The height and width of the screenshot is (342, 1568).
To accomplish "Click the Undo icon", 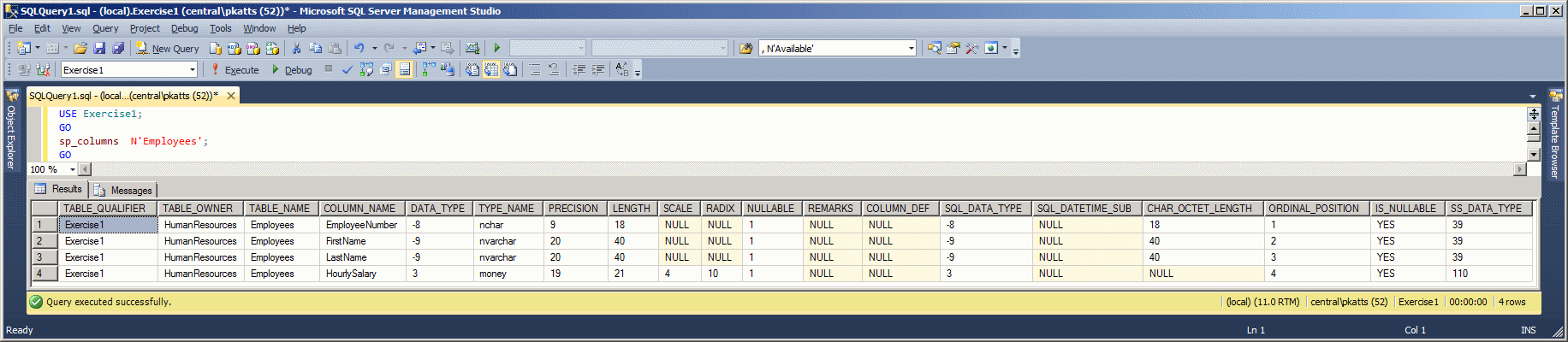I will (x=359, y=48).
